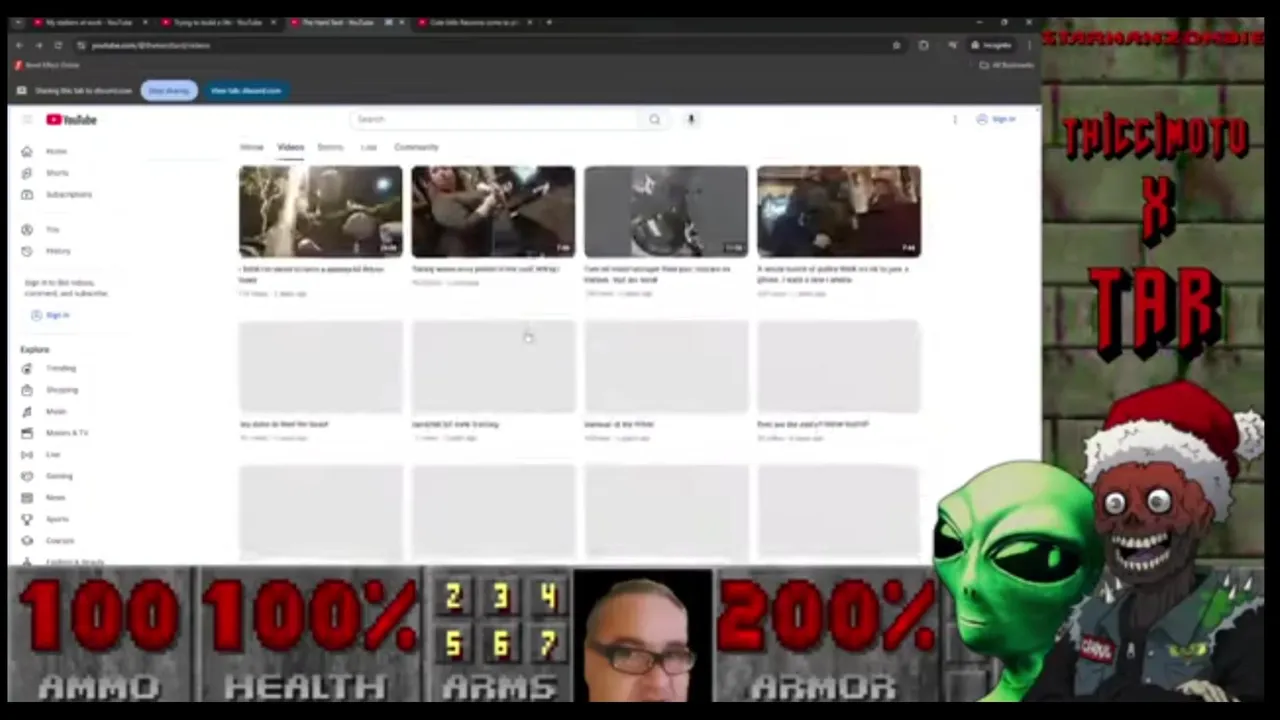Viewport: 1280px width, 720px height.
Task: Start voice search with the microphone icon
Action: pos(690,119)
